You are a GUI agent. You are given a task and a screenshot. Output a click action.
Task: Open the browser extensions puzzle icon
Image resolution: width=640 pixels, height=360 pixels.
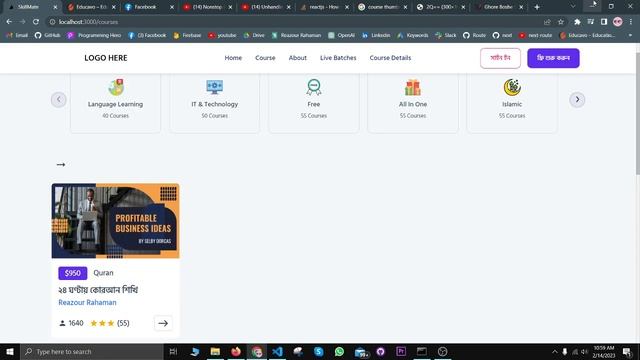tap(577, 22)
